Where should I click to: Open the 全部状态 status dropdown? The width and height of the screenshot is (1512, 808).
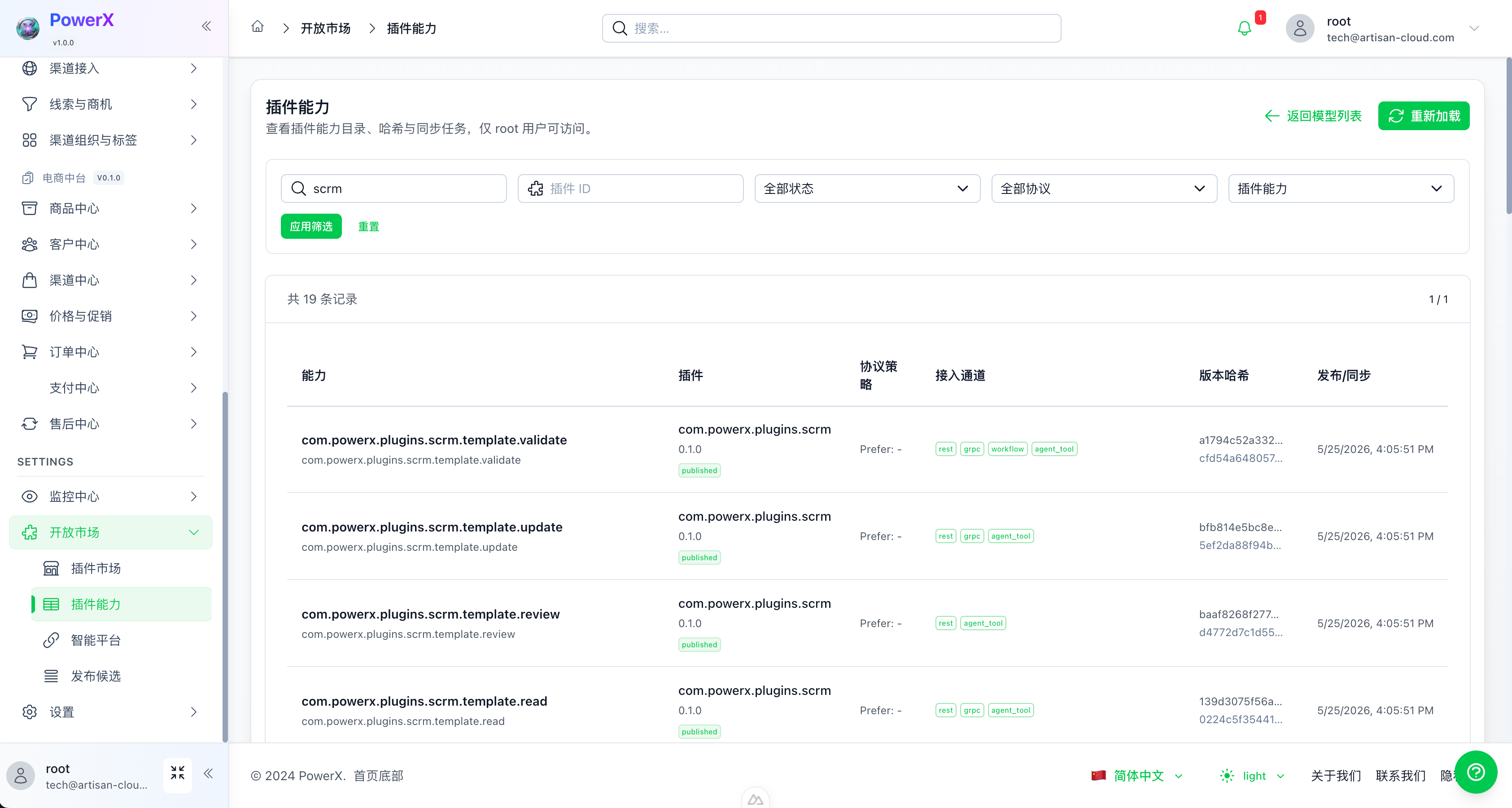point(867,188)
